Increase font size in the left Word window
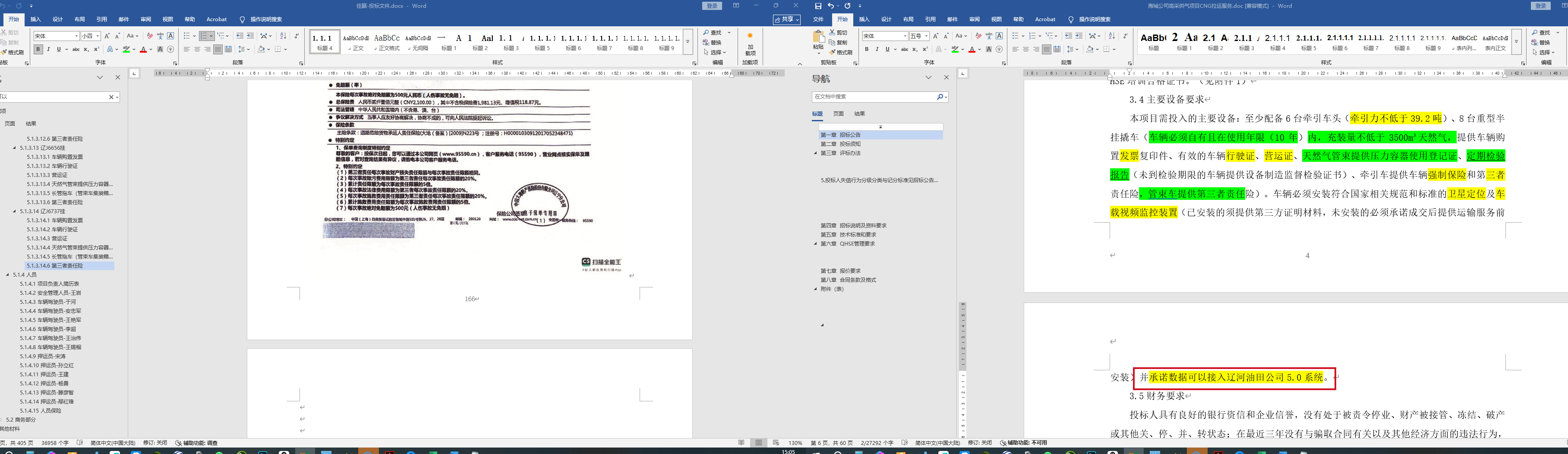Viewport: 1568px width, 454px height. [x=107, y=36]
